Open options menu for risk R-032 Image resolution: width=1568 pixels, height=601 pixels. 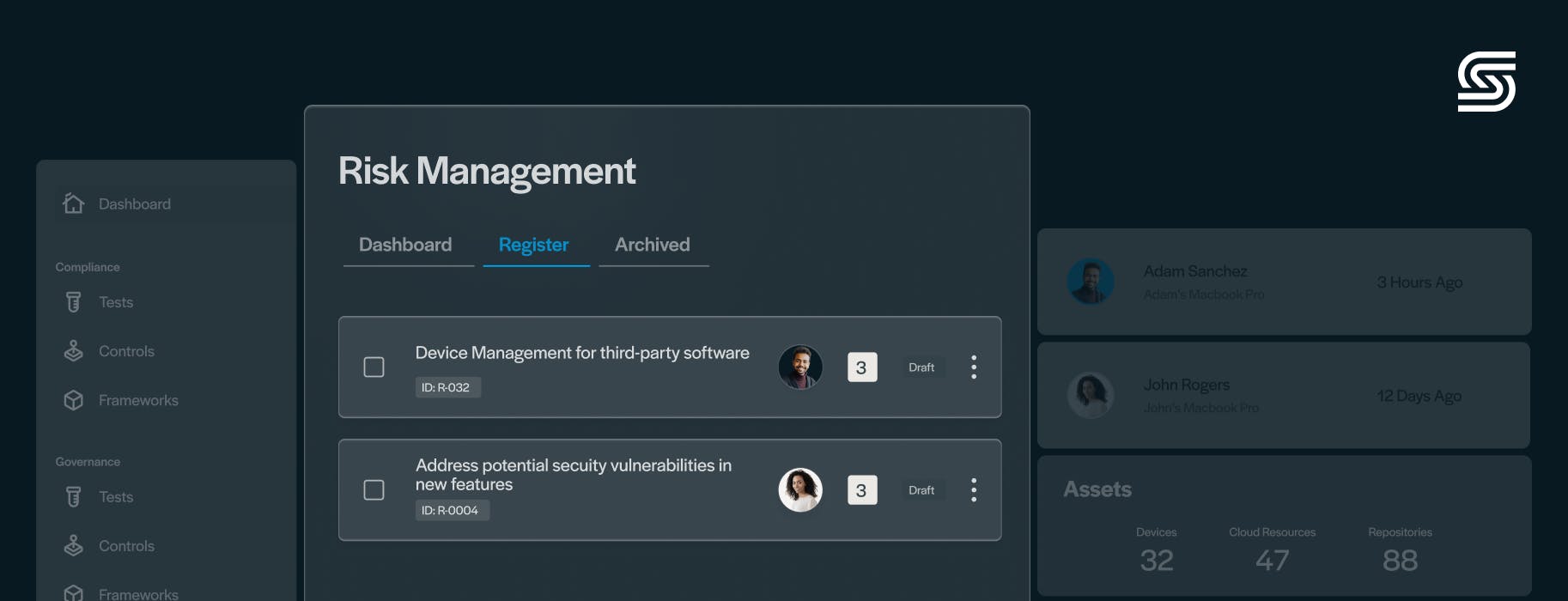[973, 367]
